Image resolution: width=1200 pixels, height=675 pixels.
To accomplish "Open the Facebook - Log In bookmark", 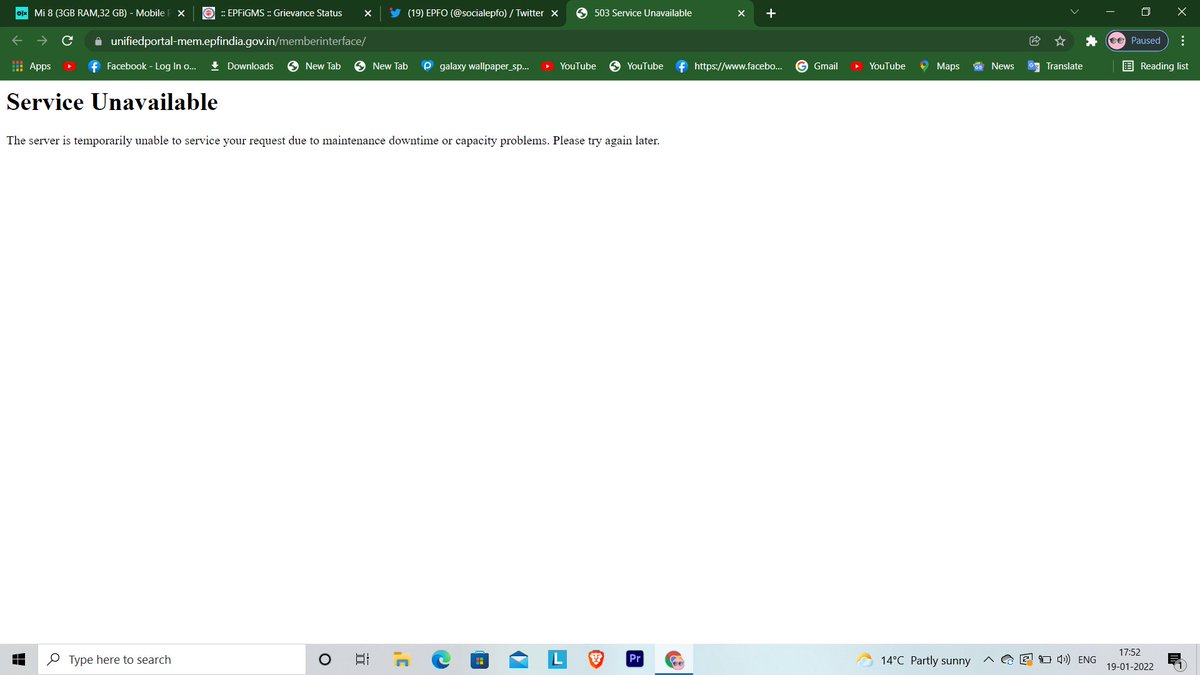I will coord(142,66).
